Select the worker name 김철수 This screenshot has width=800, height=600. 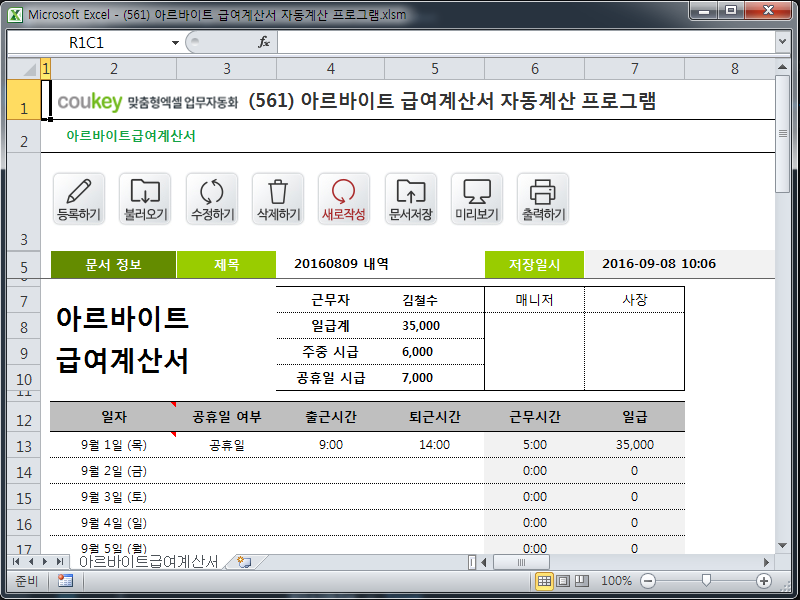point(420,300)
